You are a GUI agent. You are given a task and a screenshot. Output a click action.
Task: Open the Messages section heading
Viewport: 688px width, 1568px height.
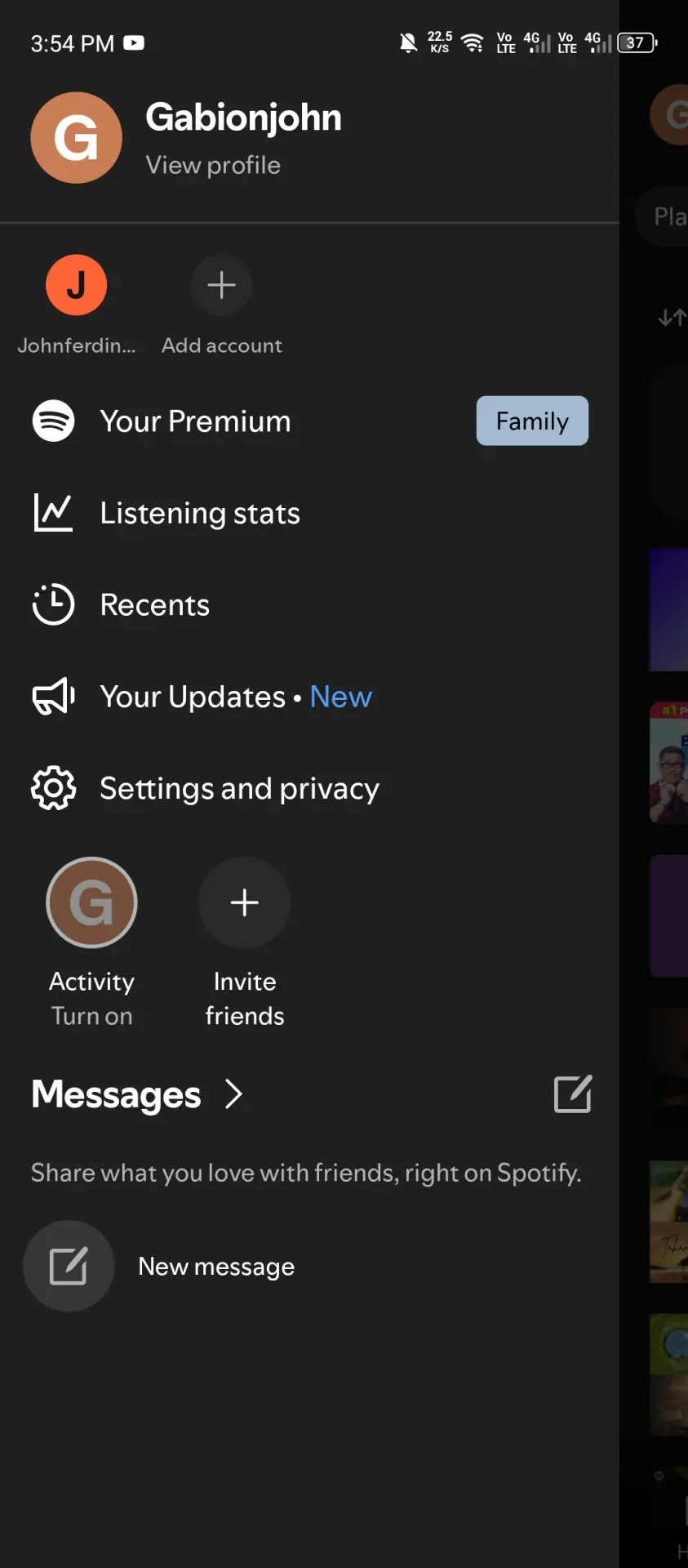click(116, 1094)
